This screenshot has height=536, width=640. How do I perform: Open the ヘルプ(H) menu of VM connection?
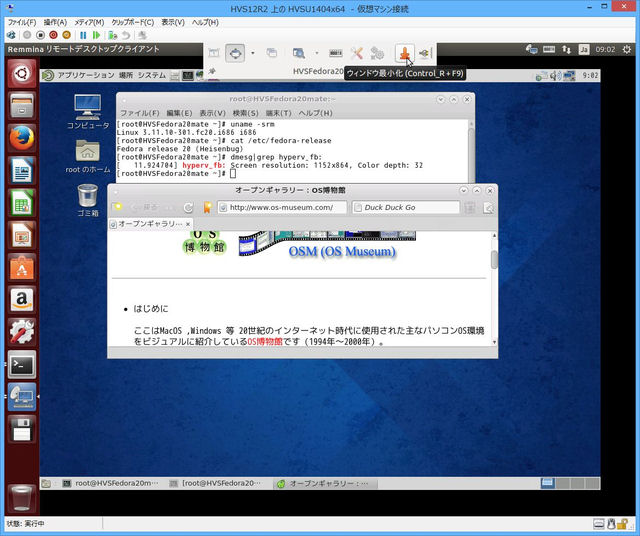coord(205,22)
